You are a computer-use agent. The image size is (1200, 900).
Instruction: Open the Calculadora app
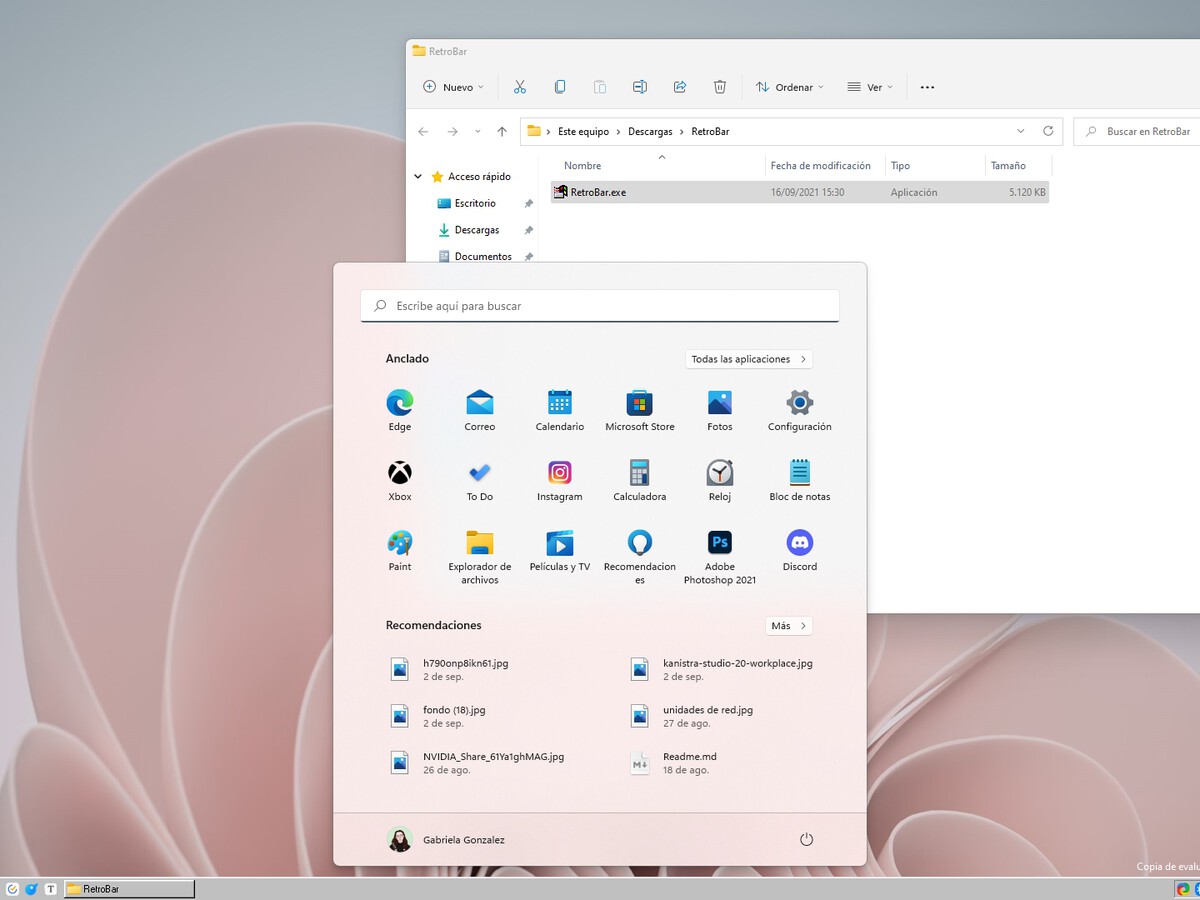[x=640, y=480]
